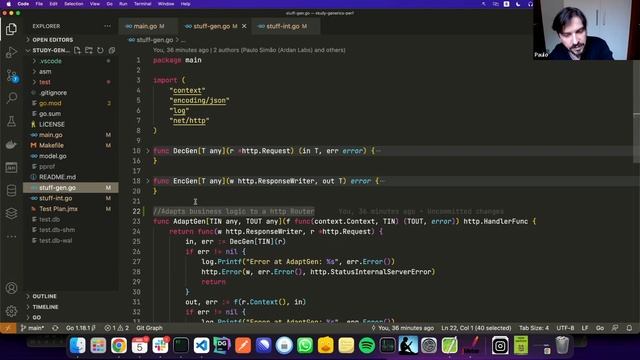Screen dimensions: 640x360
Task: Click the Go 1.18.1 version in status bar
Action: tap(81, 328)
